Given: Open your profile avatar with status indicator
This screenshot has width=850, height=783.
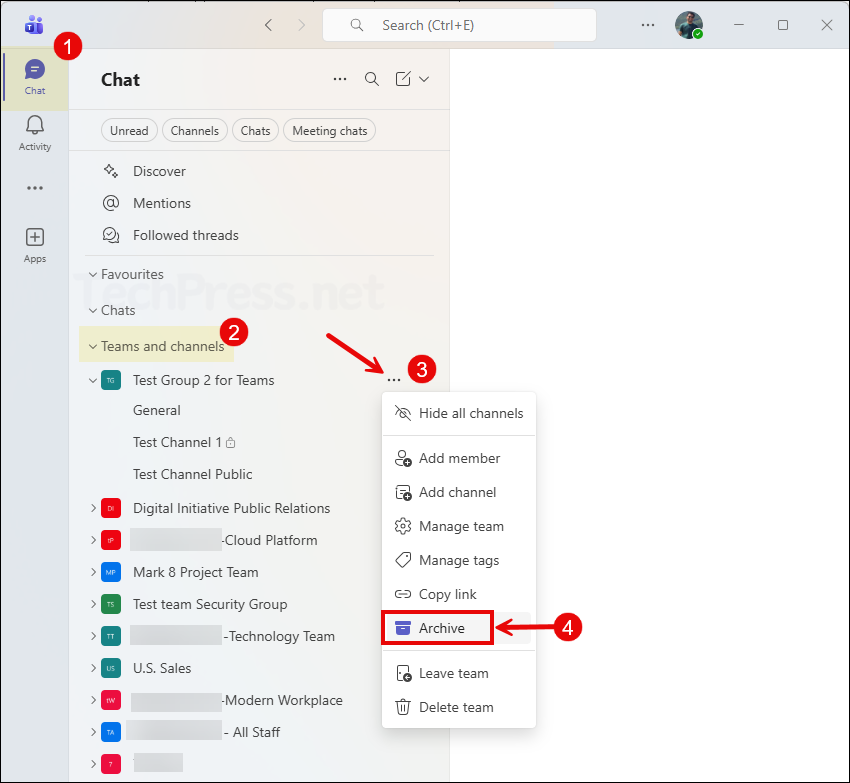Looking at the screenshot, I should coord(689,25).
